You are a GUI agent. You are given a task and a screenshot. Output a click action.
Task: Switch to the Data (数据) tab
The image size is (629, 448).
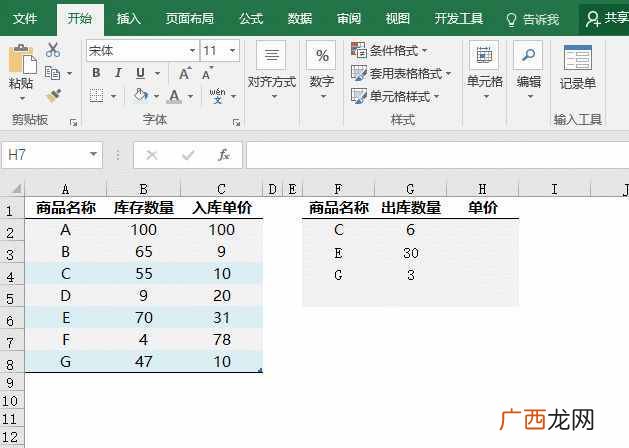click(300, 18)
